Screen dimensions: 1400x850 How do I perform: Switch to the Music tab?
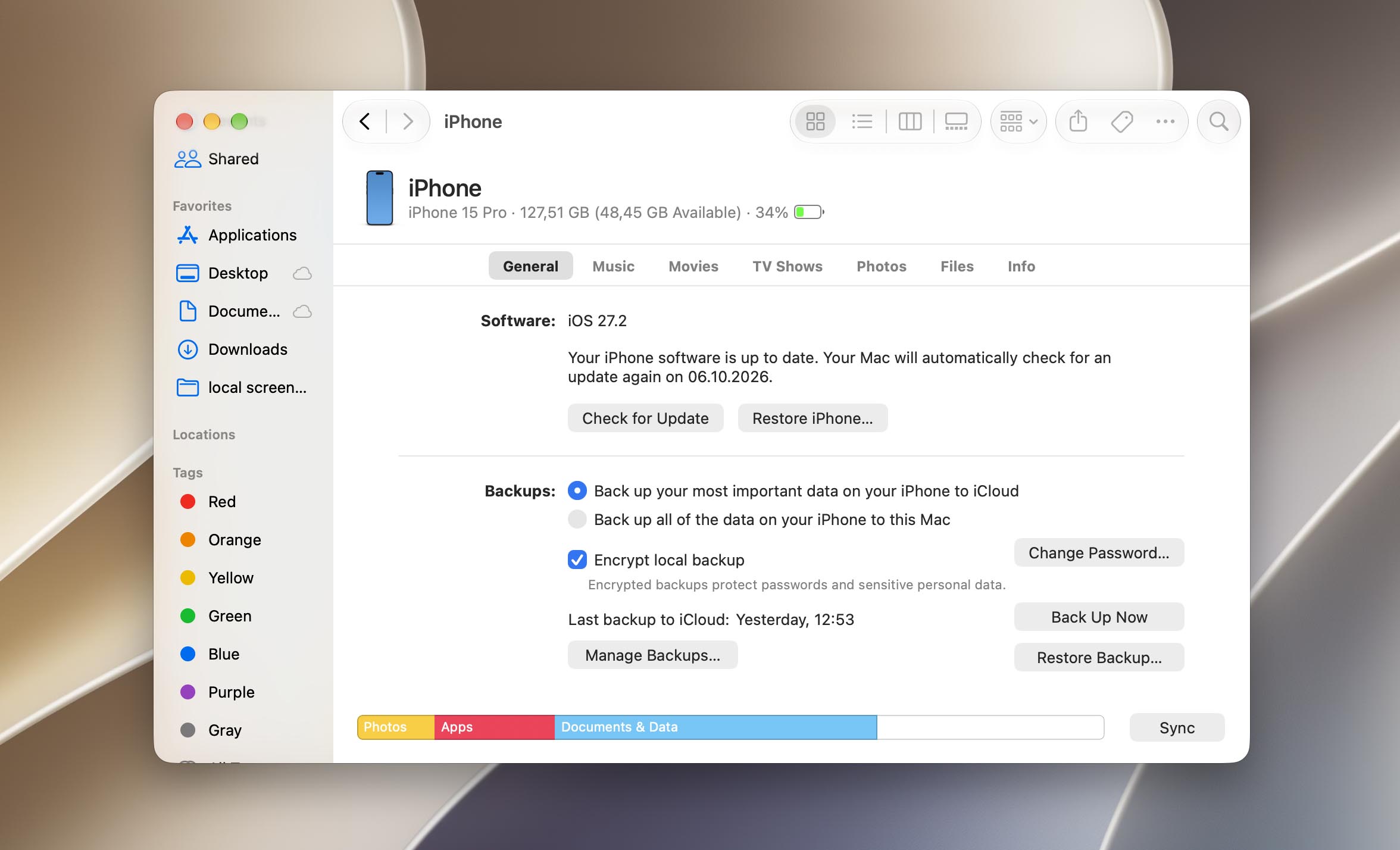613,266
